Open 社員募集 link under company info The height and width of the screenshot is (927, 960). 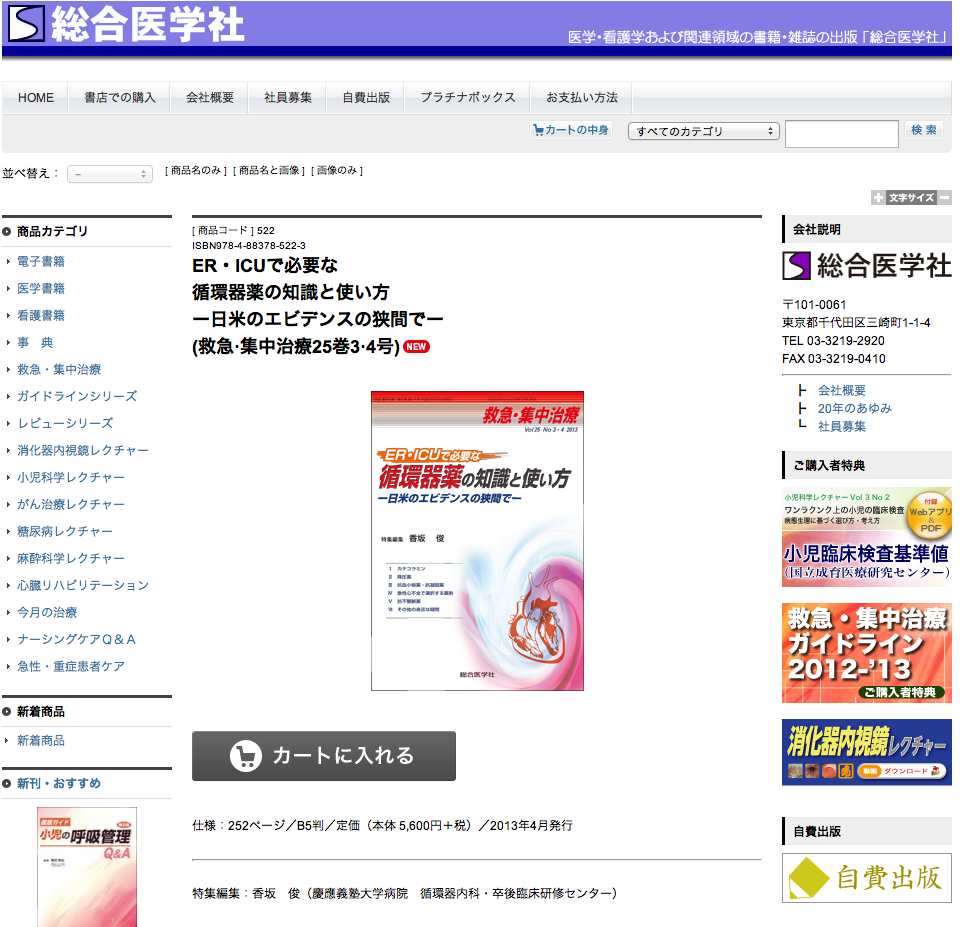click(842, 426)
